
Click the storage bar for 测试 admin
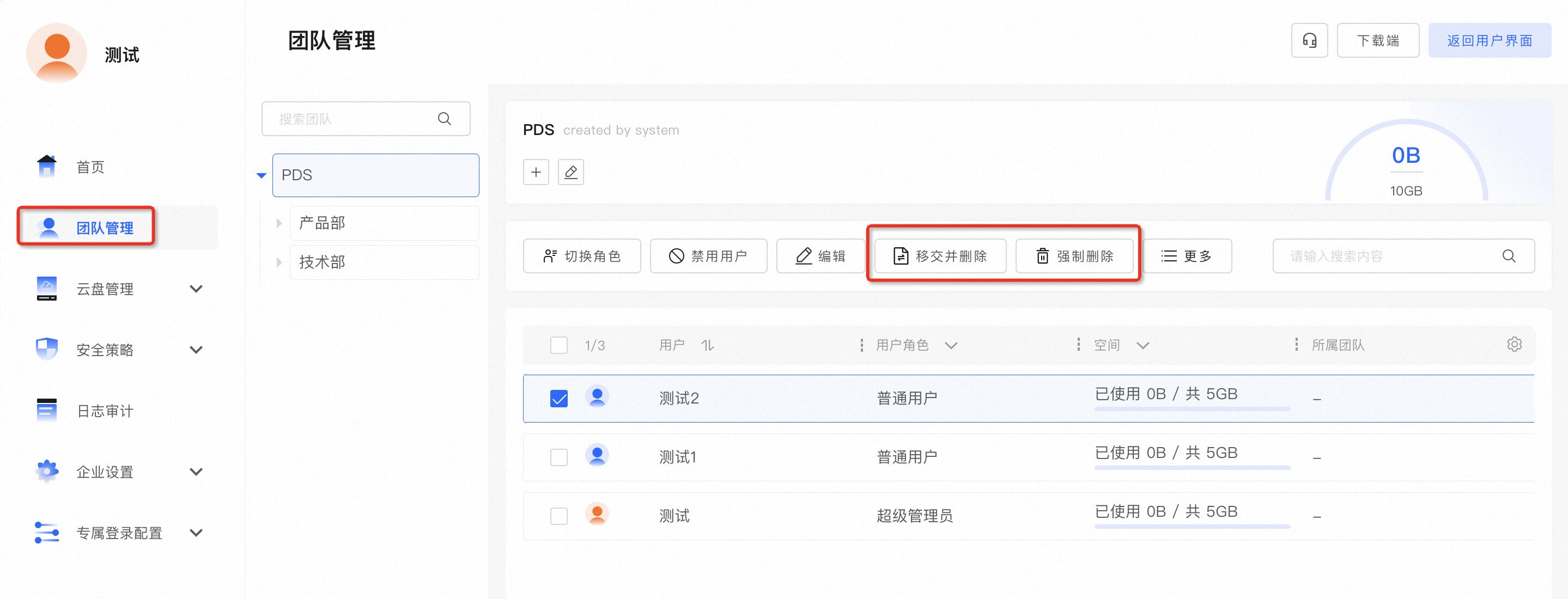[x=1192, y=526]
